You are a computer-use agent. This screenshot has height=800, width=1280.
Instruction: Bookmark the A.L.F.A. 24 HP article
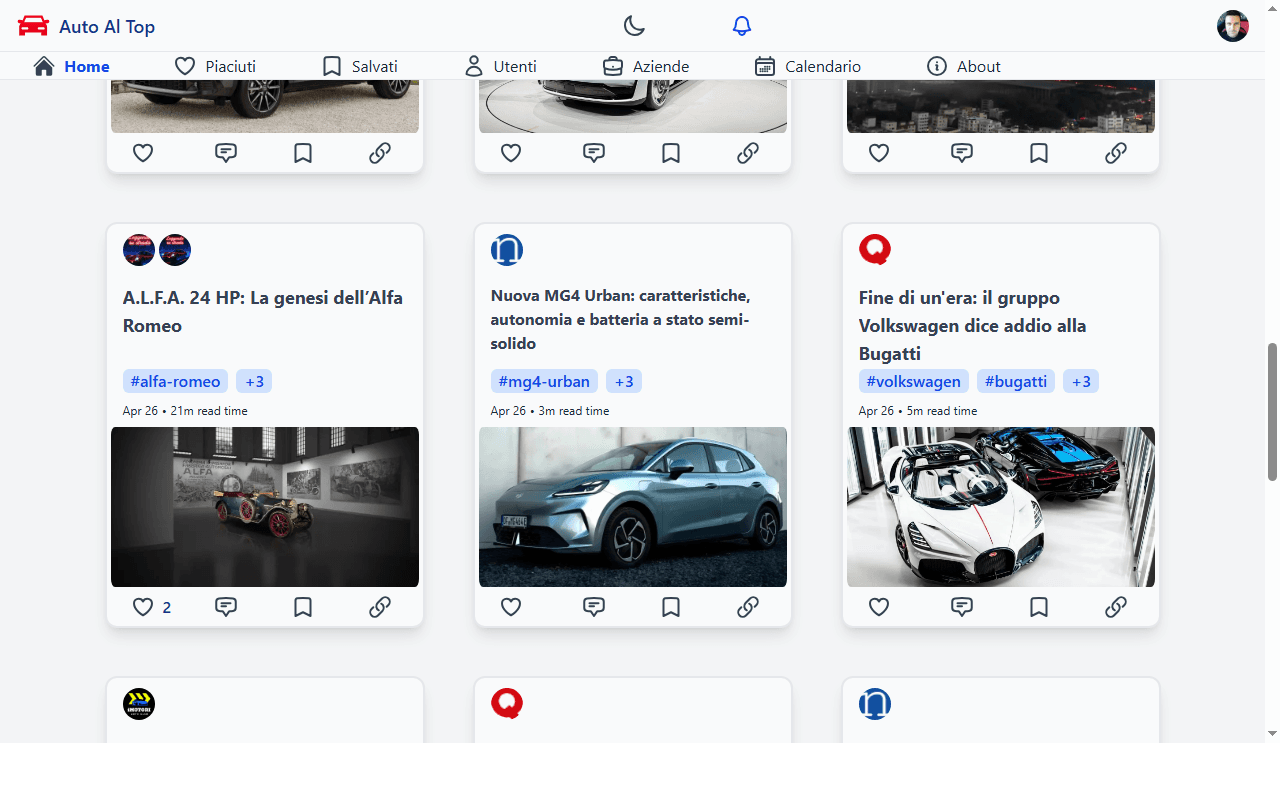pos(303,607)
